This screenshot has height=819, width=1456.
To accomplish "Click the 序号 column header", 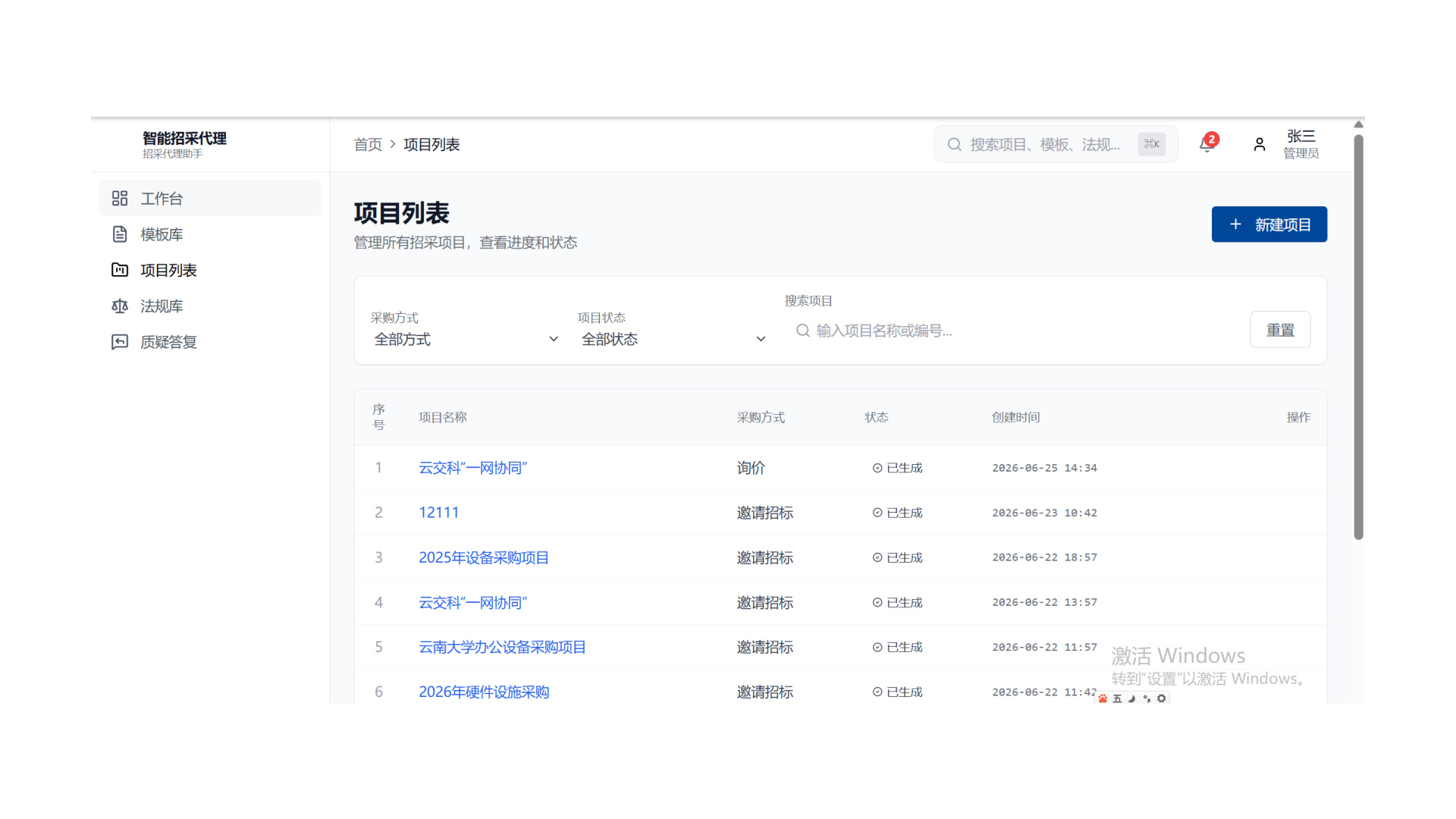I will [x=378, y=417].
